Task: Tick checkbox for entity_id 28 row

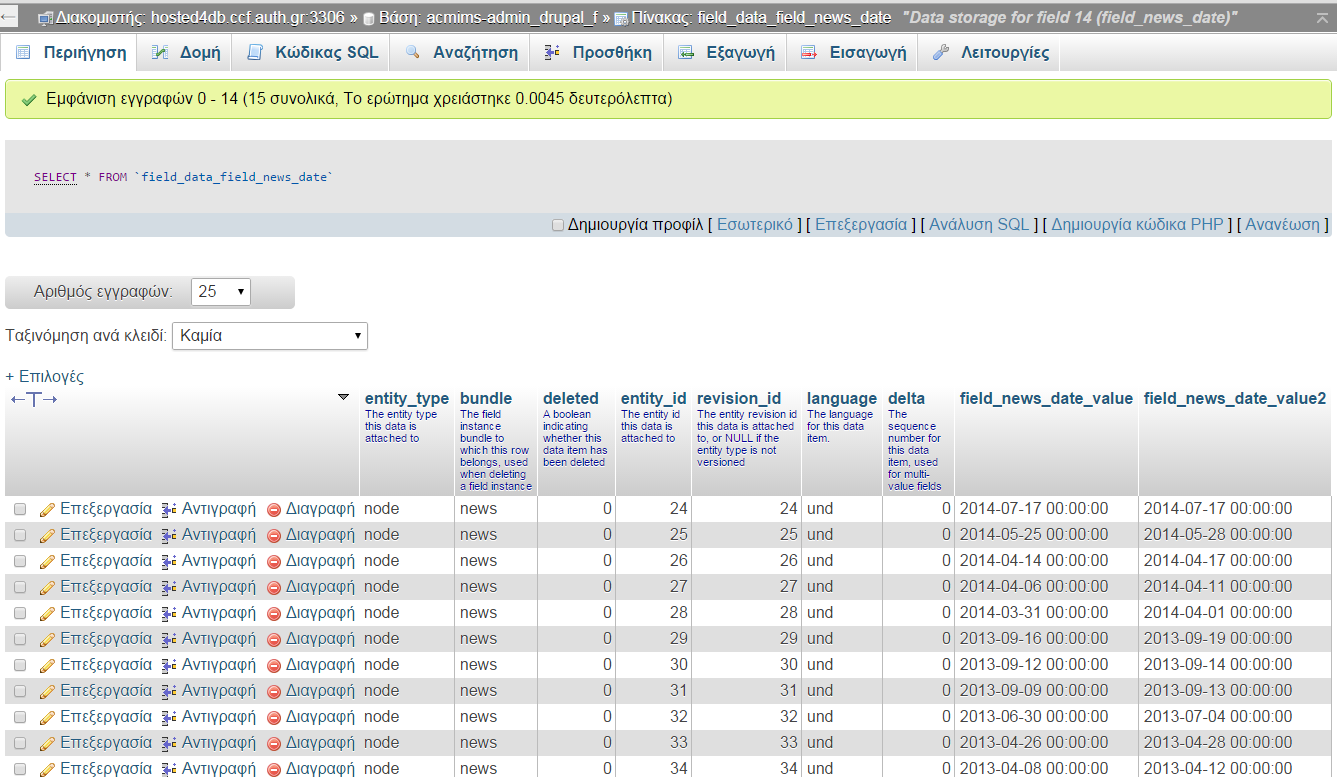Action: (x=20, y=613)
